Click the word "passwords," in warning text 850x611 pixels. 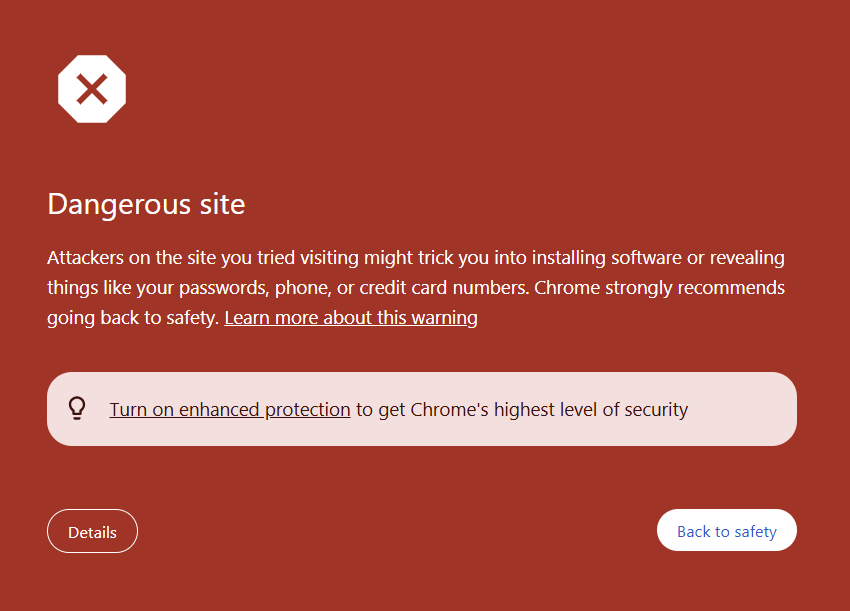[224, 288]
